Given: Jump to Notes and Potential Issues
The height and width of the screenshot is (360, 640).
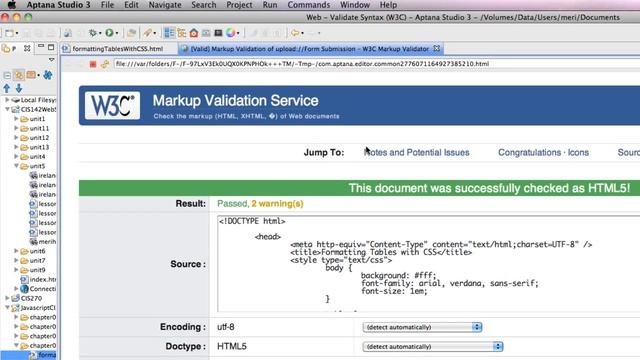Looking at the screenshot, I should click(416, 153).
